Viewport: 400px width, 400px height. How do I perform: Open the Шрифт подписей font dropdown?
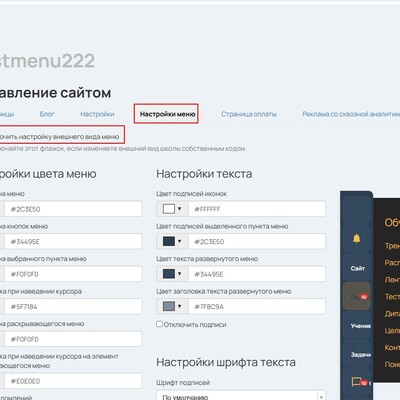(x=241, y=396)
